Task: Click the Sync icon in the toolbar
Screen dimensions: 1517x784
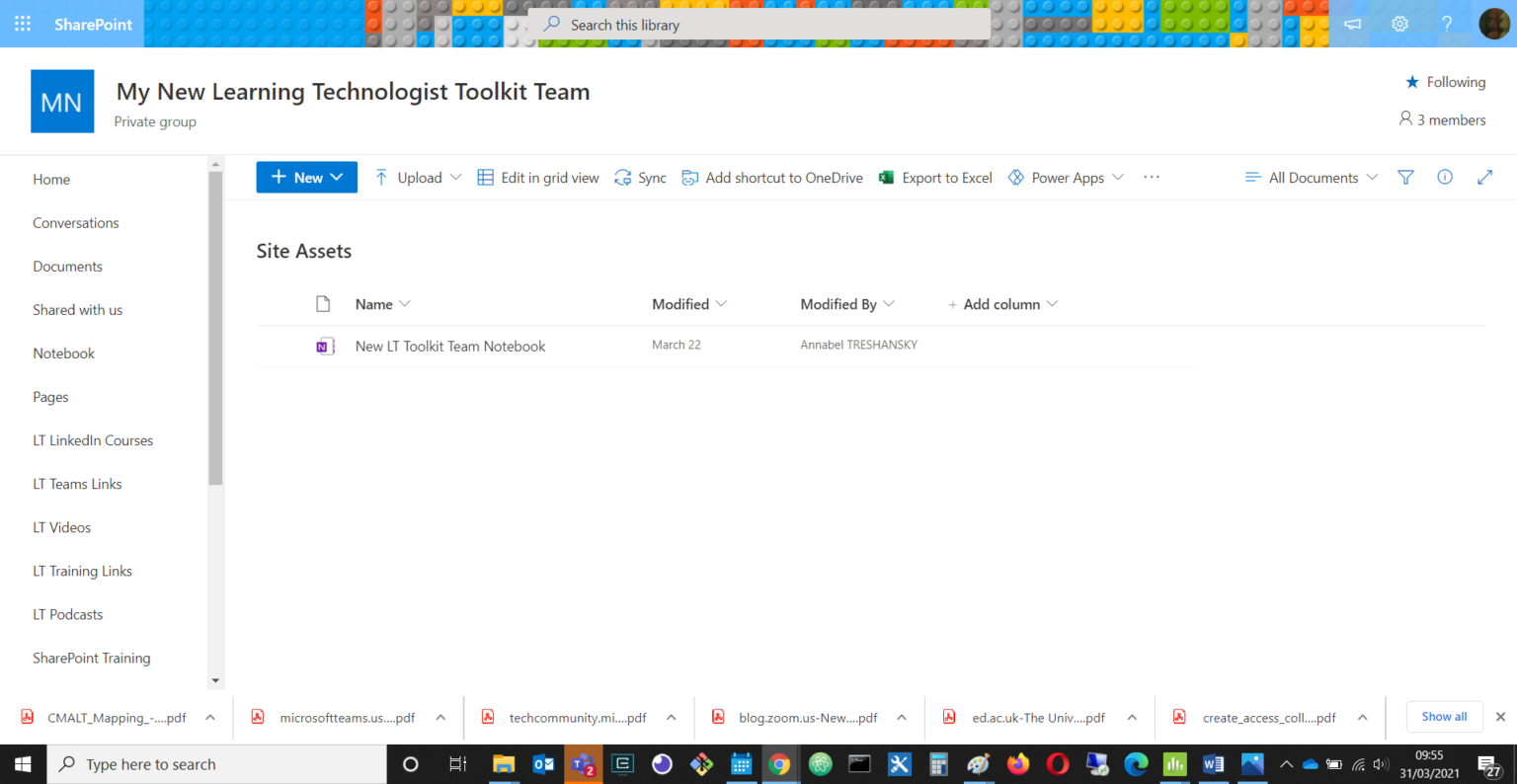Action: click(x=639, y=177)
